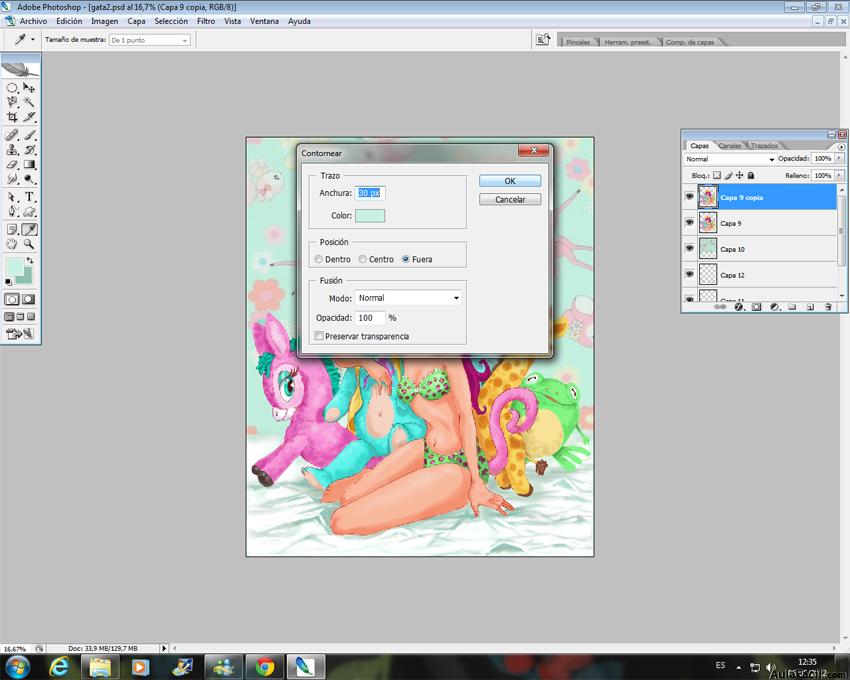Open the Pinceles palette tab

tap(578, 42)
